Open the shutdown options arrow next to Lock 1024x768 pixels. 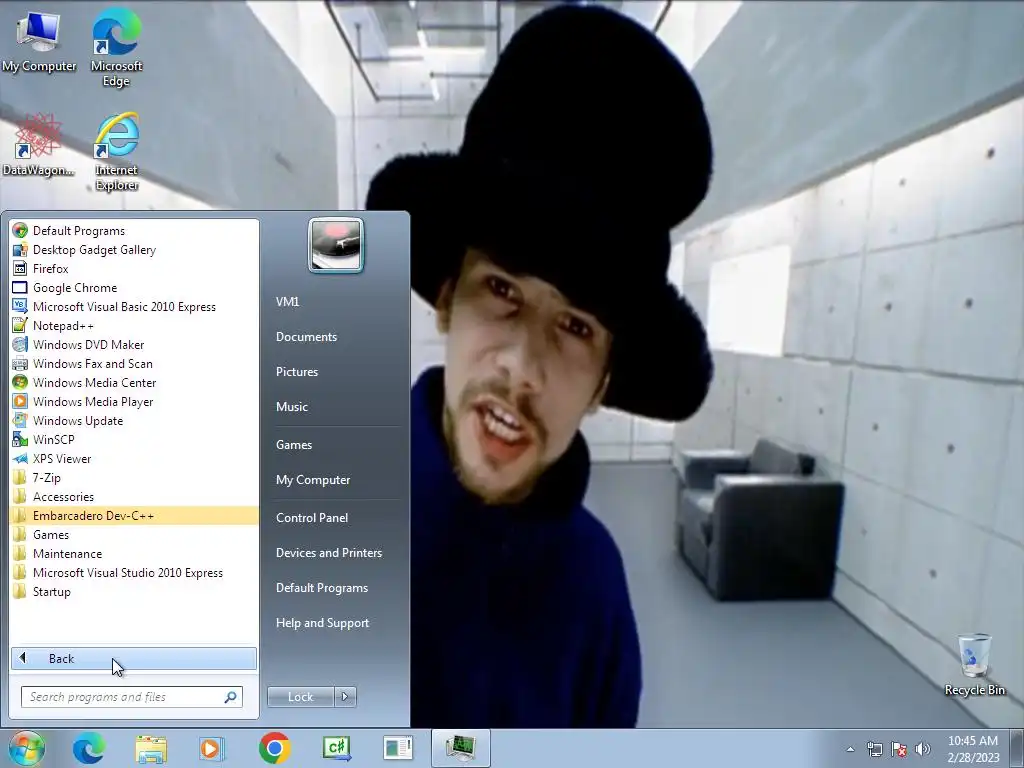tap(345, 697)
